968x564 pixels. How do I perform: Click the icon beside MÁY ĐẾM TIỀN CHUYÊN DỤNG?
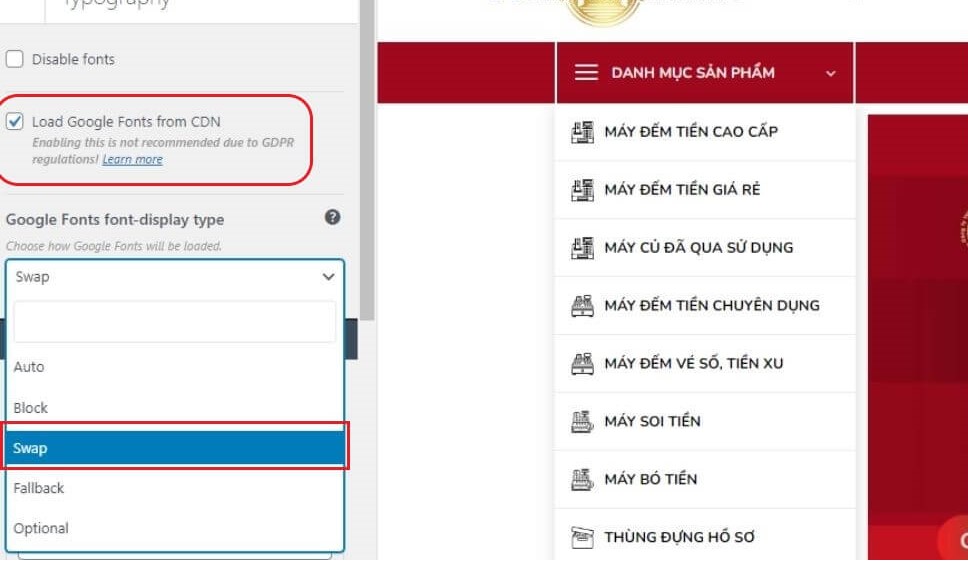tap(582, 306)
